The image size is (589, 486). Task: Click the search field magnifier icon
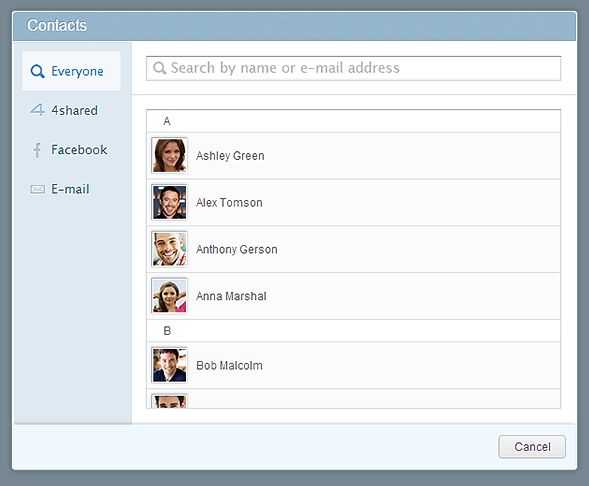(x=160, y=68)
